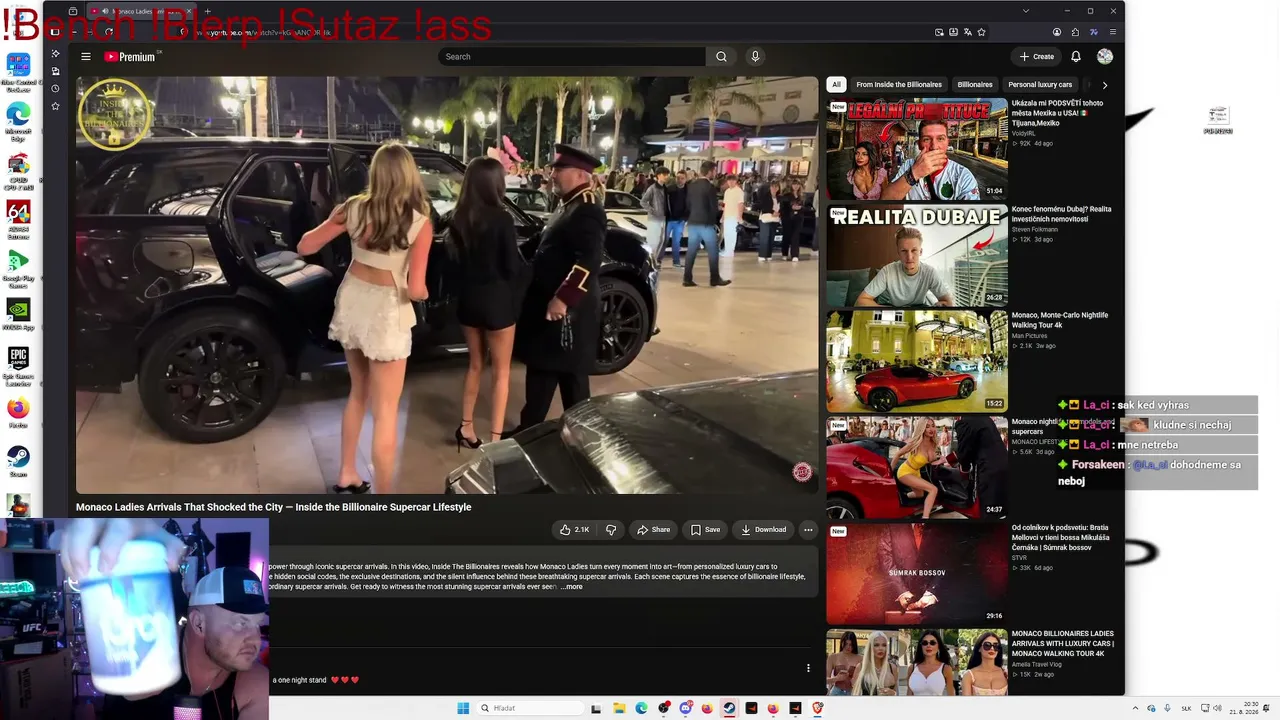Like the Monaco Ladies video

click(x=575, y=530)
